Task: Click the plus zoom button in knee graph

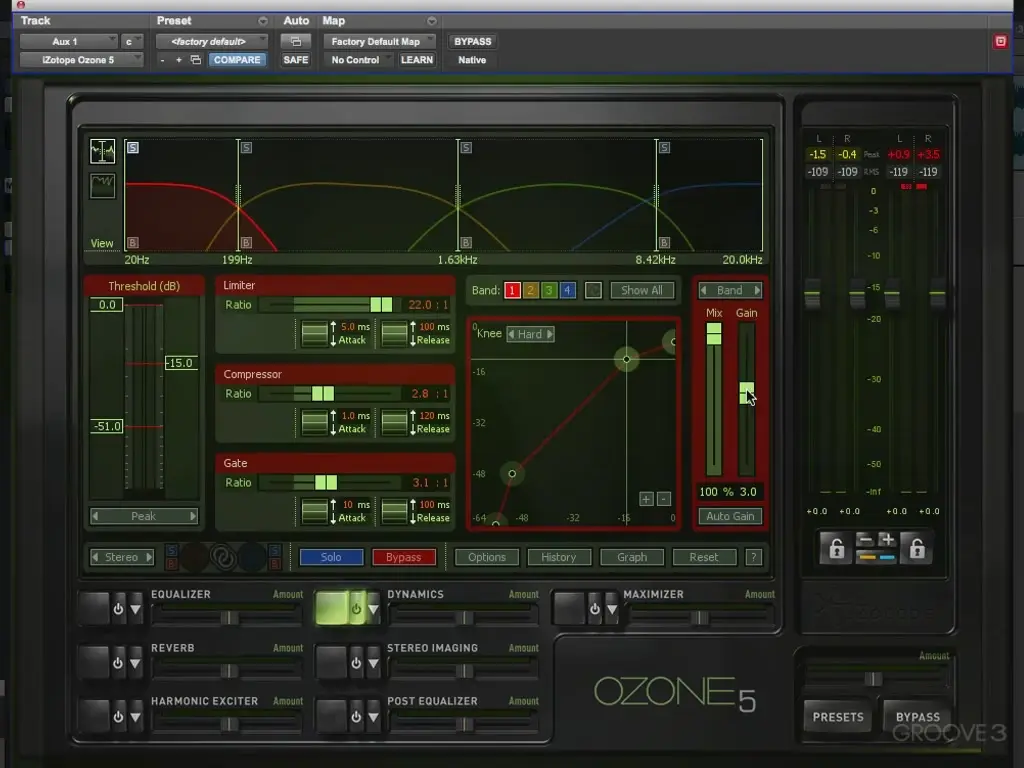Action: click(646, 499)
